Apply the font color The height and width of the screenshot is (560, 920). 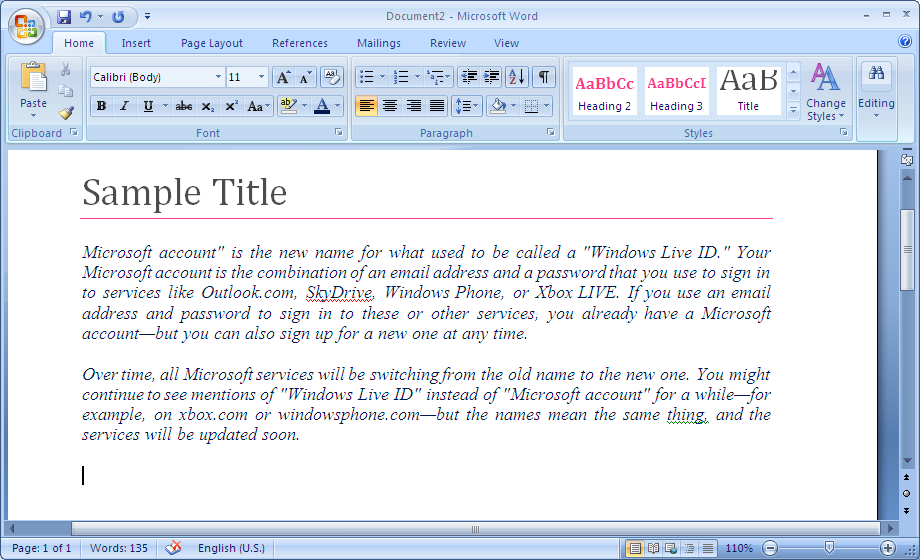coord(322,106)
